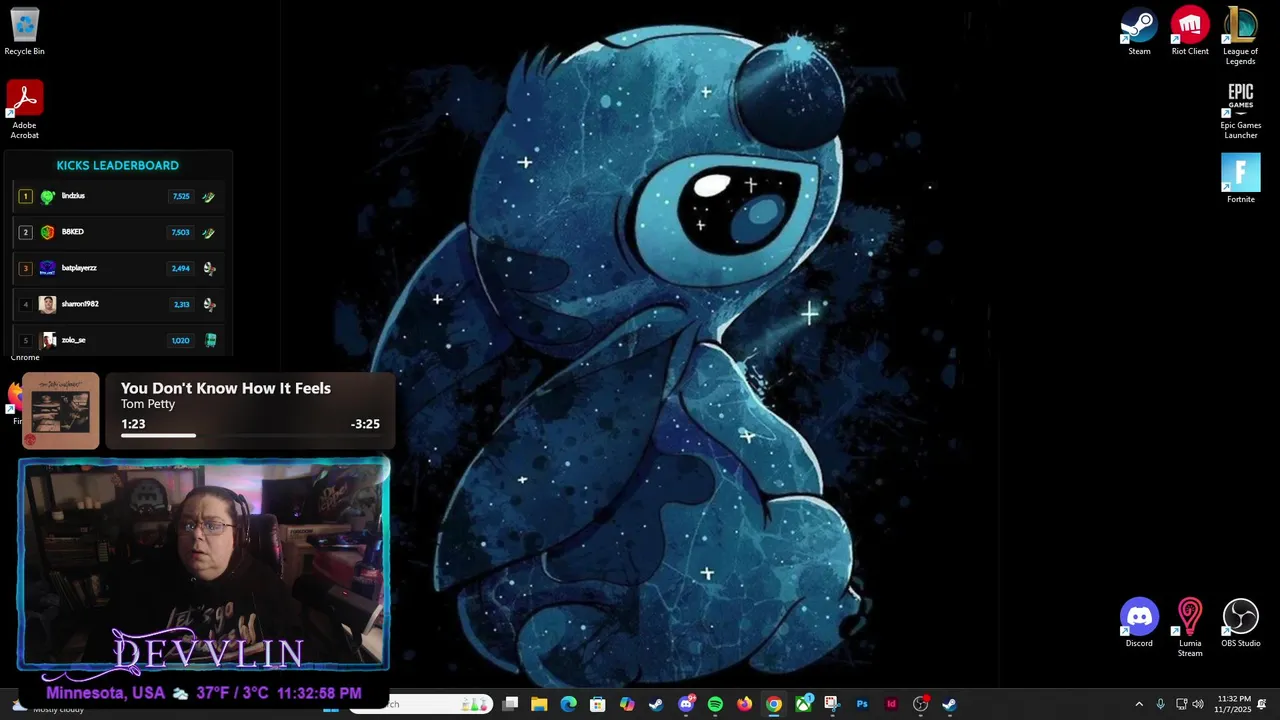The image size is (1280, 720).
Task: Click the remaining time -3:25
Action: (365, 424)
